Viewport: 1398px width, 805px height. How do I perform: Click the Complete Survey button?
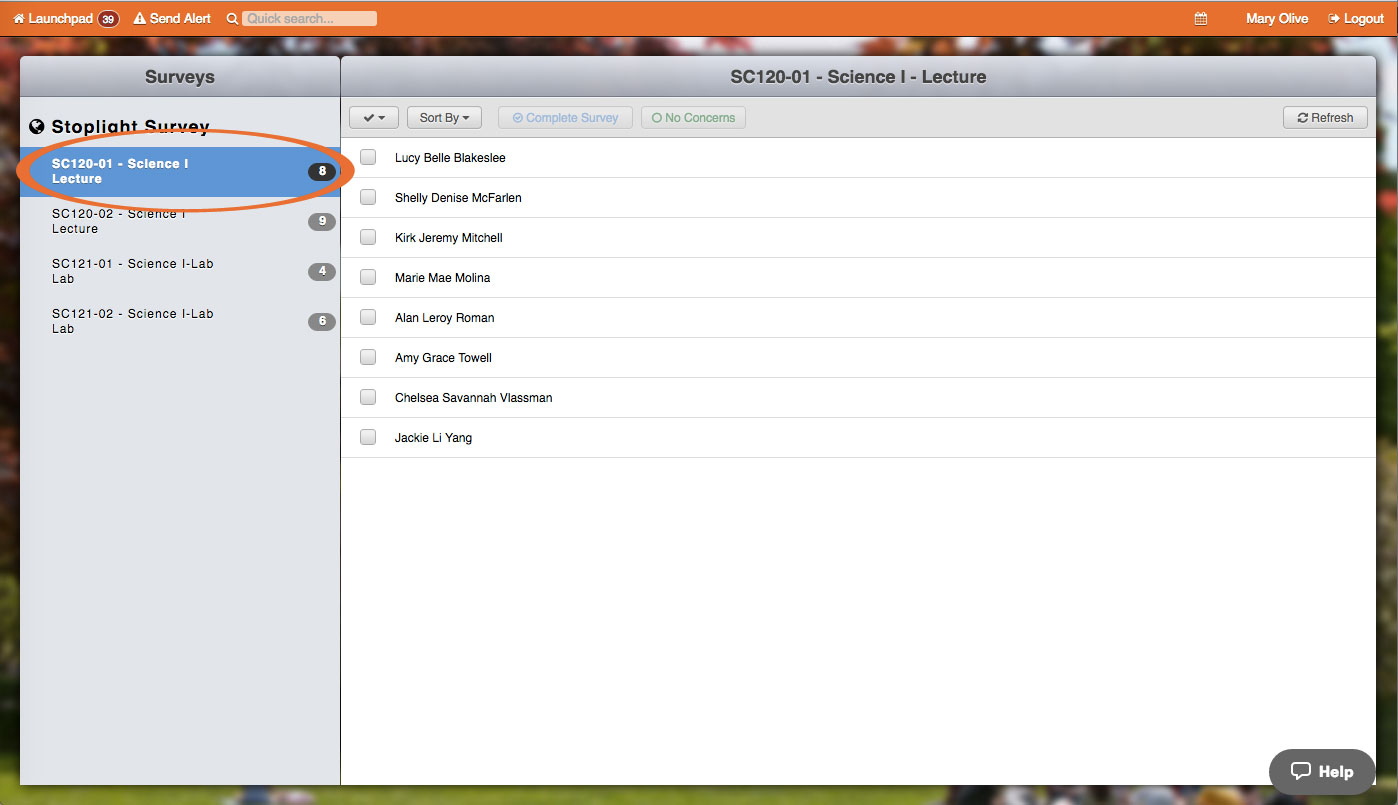coord(565,118)
